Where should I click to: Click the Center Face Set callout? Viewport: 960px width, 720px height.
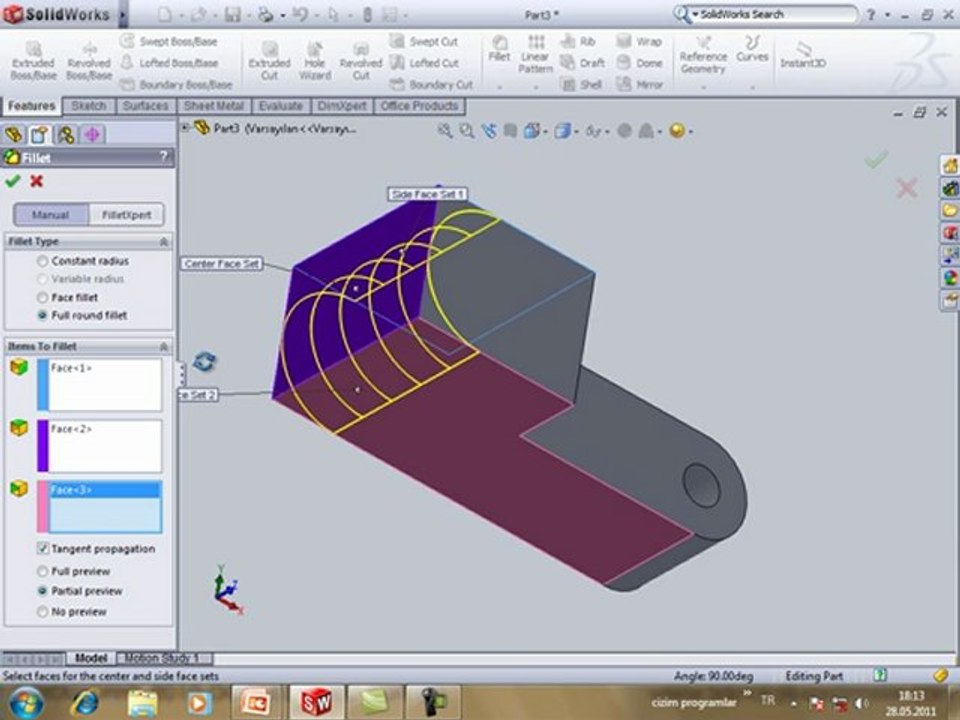coord(222,264)
